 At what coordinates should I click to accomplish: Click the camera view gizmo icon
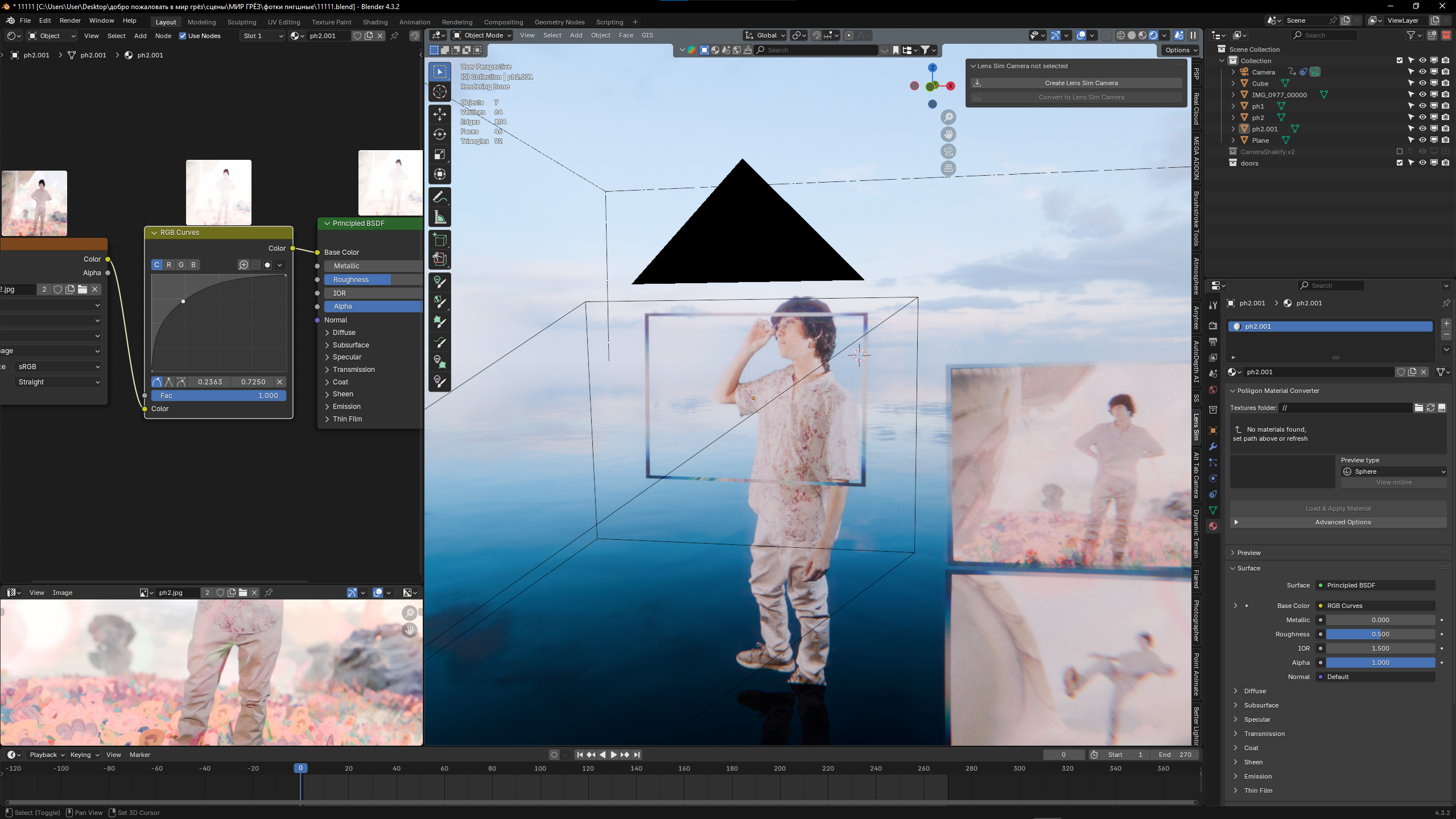(x=948, y=151)
